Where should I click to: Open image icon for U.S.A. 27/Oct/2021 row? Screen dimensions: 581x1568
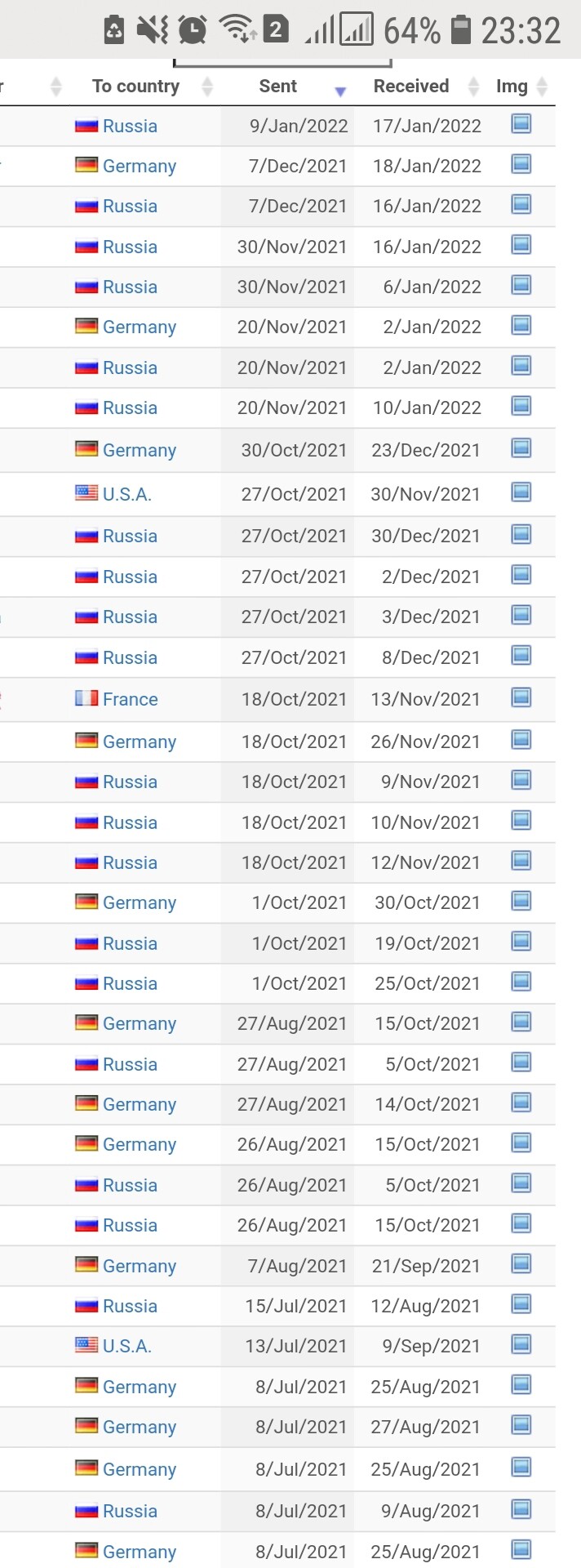pyautogui.click(x=521, y=492)
